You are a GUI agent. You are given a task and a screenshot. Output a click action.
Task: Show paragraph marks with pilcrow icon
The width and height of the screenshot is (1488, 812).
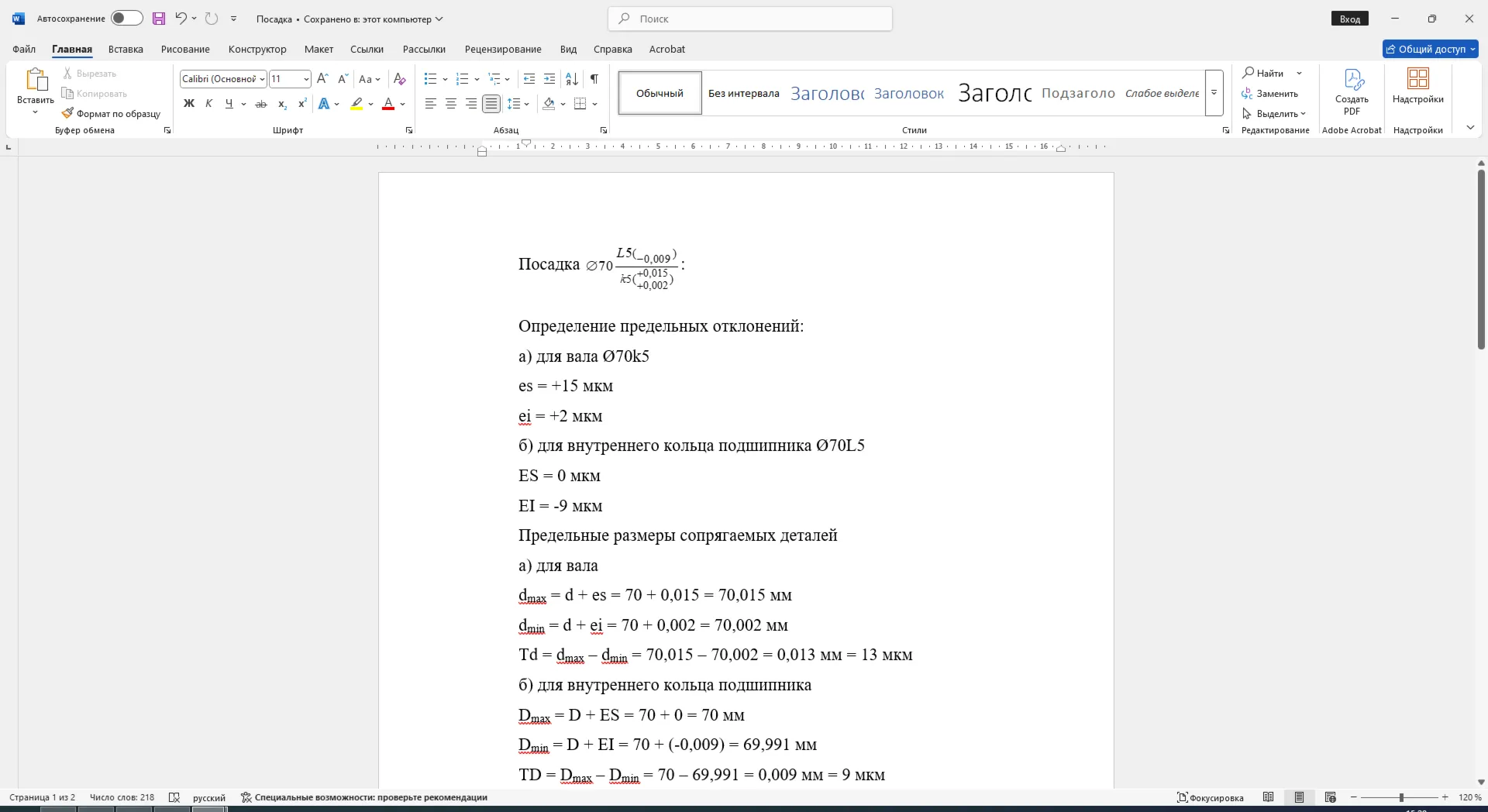click(594, 79)
